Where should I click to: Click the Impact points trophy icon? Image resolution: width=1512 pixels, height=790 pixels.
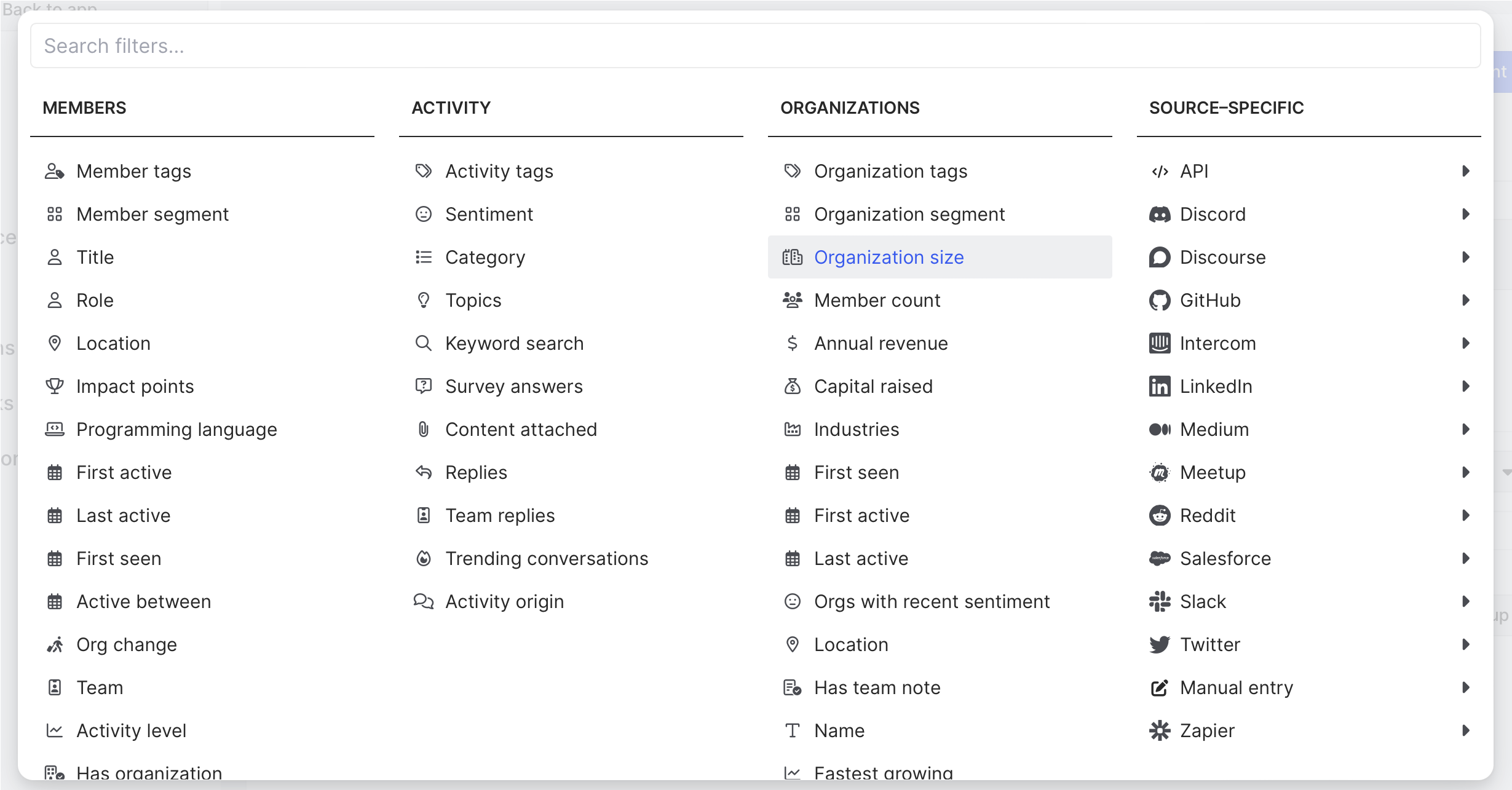pyautogui.click(x=55, y=387)
